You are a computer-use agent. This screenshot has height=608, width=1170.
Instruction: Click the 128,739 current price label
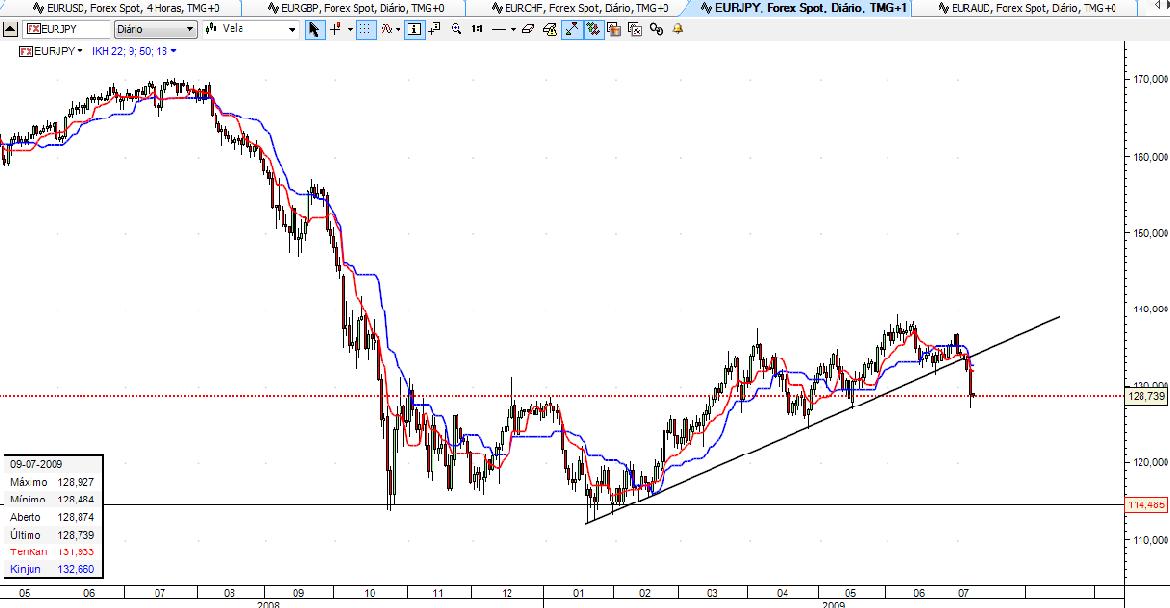1146,396
